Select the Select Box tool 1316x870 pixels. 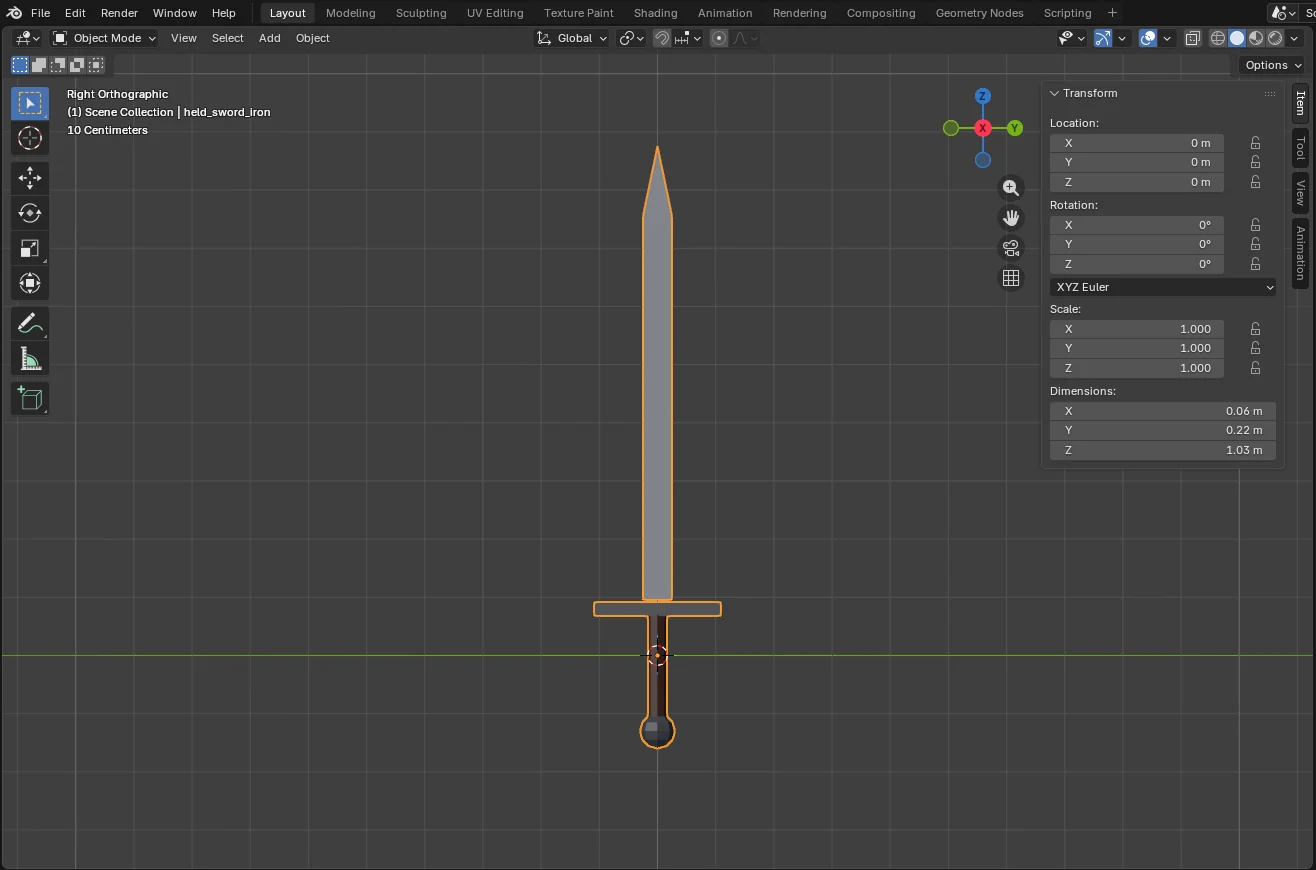pyautogui.click(x=30, y=103)
